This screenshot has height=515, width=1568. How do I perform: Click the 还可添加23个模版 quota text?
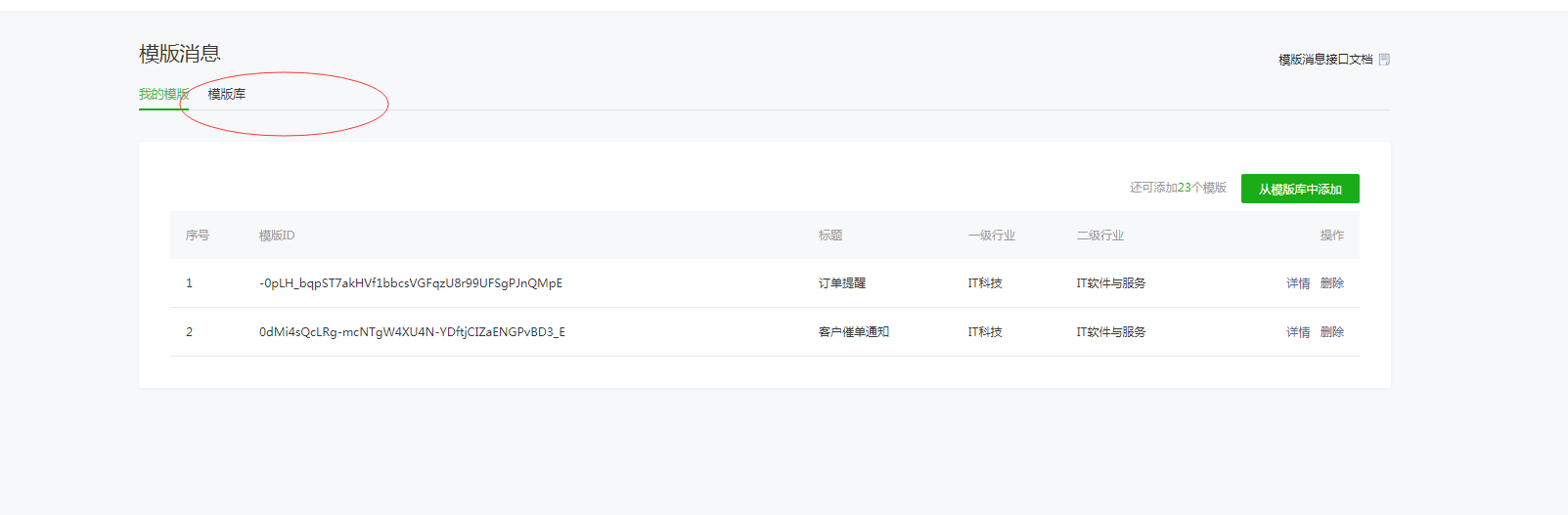pos(1178,188)
